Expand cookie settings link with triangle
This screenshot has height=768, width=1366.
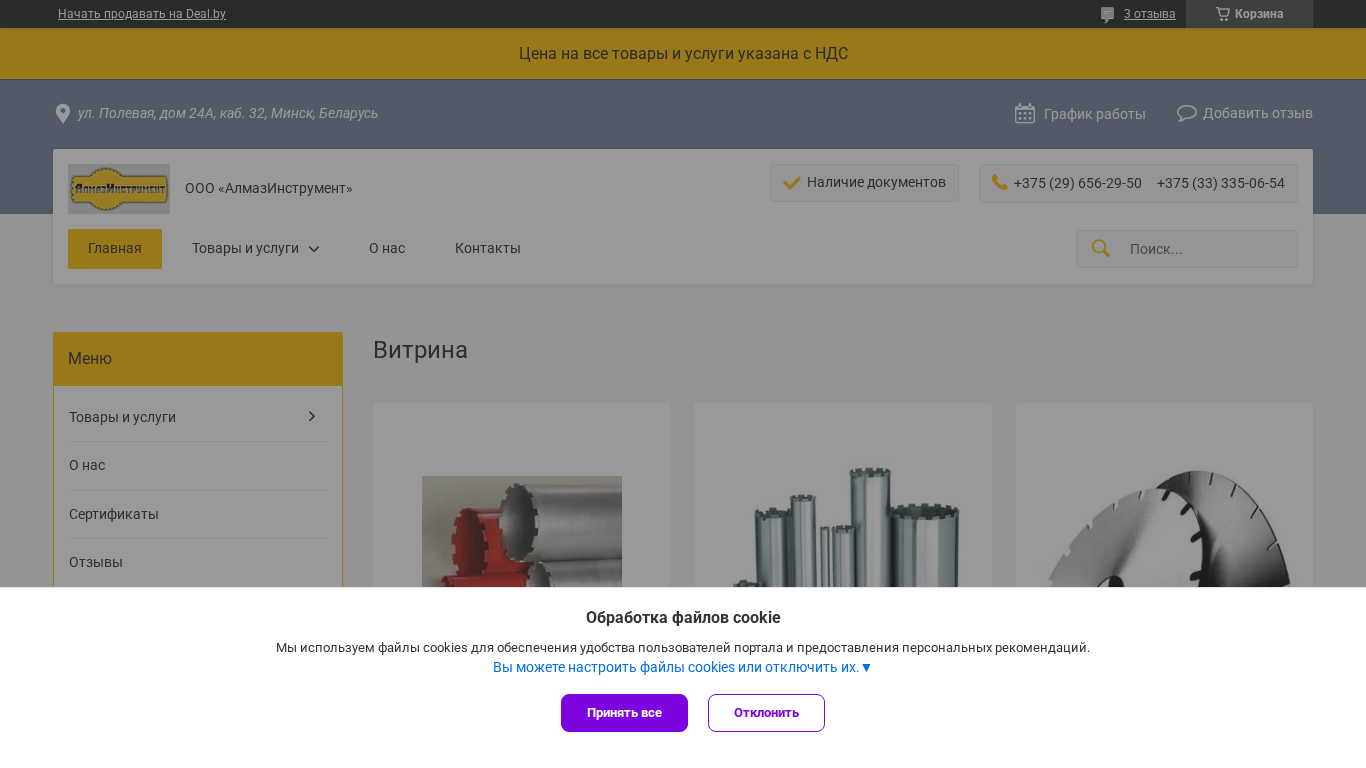point(683,667)
